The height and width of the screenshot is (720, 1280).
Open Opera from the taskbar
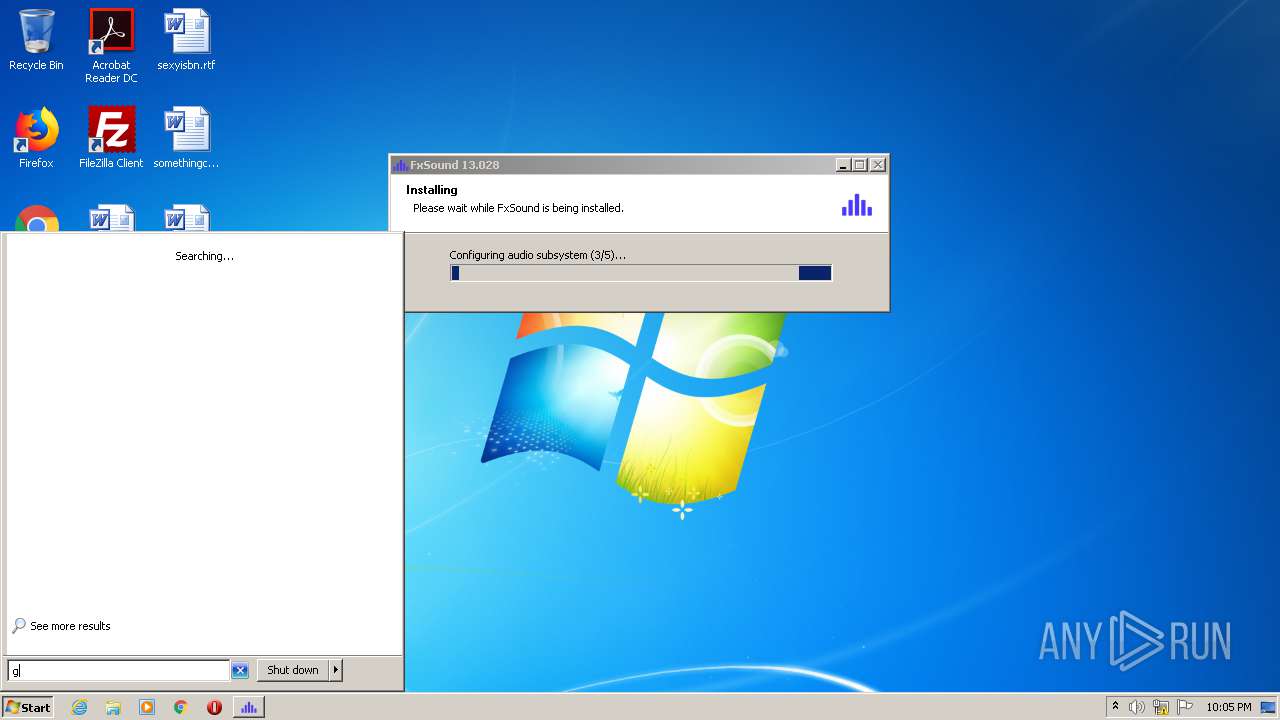[x=214, y=707]
